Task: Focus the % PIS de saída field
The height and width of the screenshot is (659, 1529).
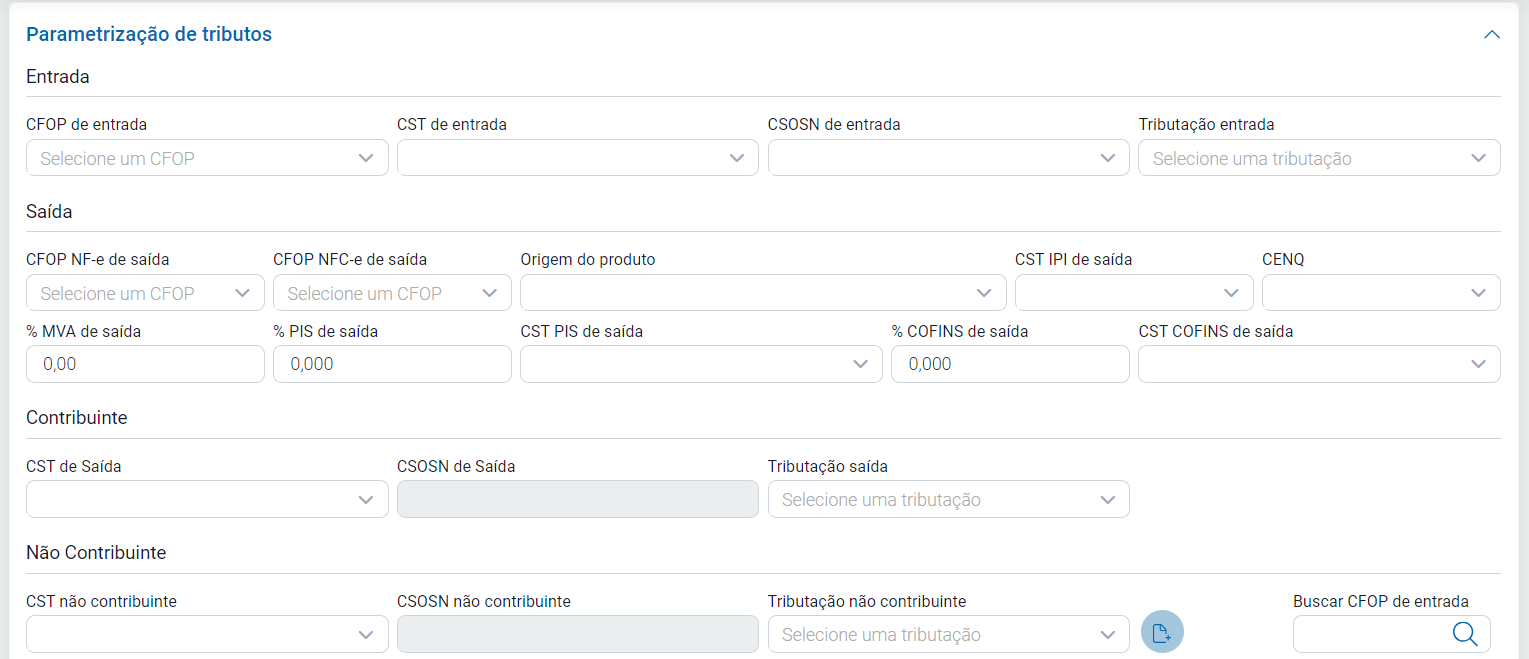Action: coord(392,364)
